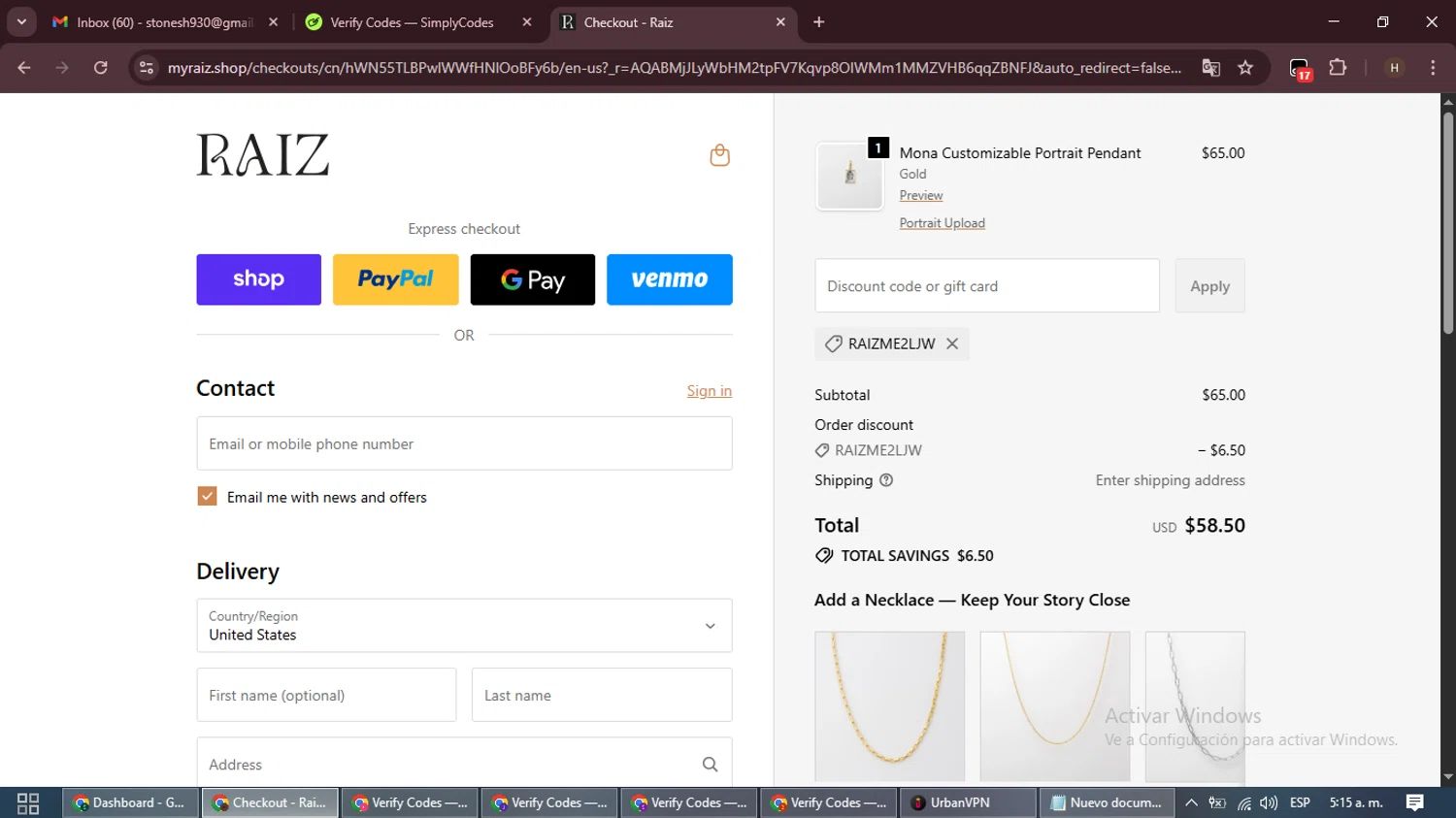Open the Portrait Upload link
Viewport: 1456px width, 818px height.
pos(942,223)
